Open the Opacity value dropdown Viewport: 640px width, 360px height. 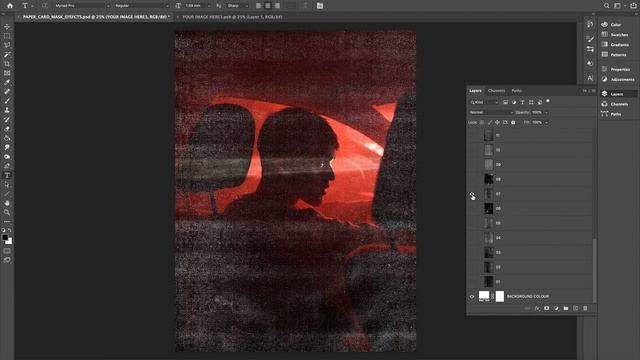click(547, 113)
